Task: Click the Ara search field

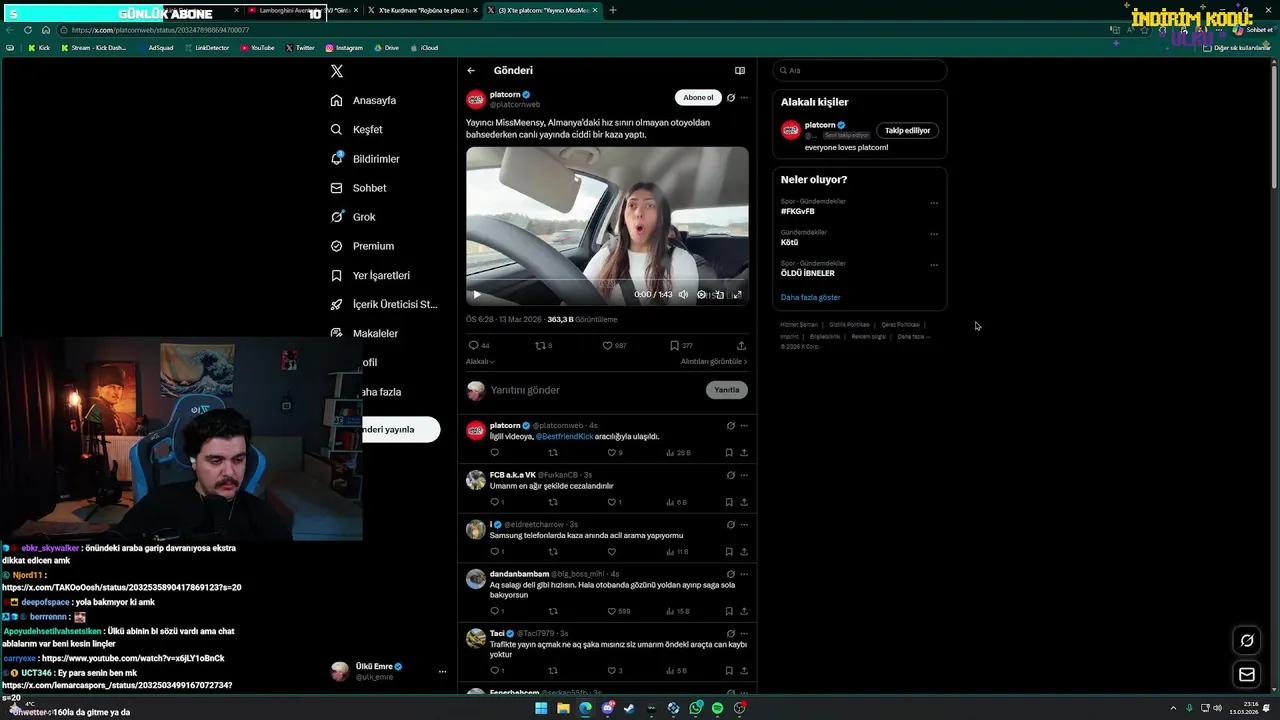Action: [x=860, y=71]
